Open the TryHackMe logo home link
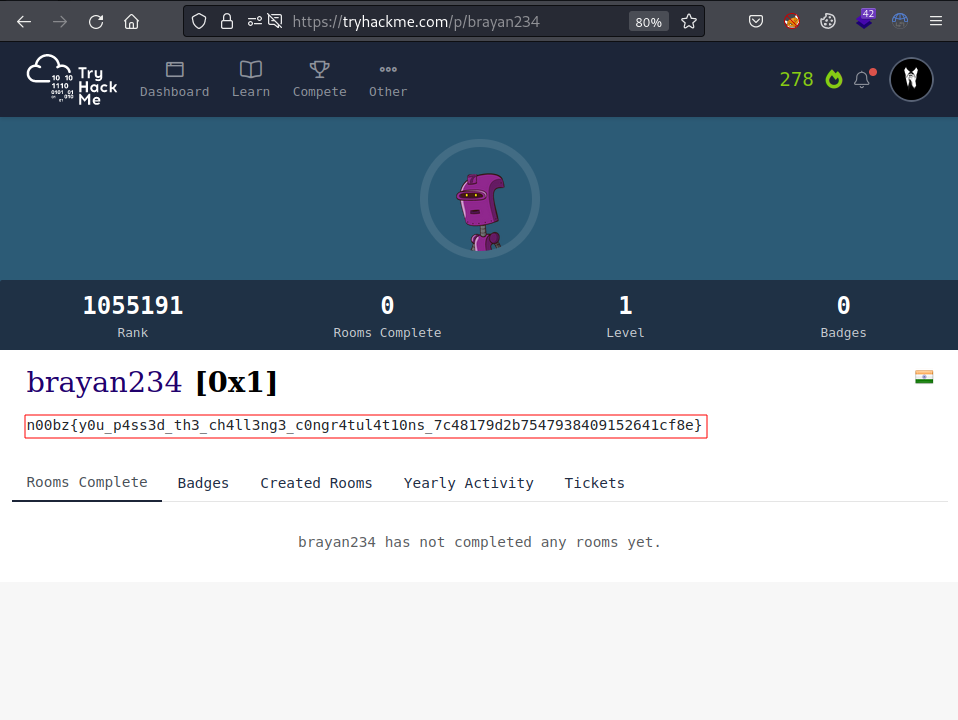This screenshot has height=720, width=958. (71, 79)
